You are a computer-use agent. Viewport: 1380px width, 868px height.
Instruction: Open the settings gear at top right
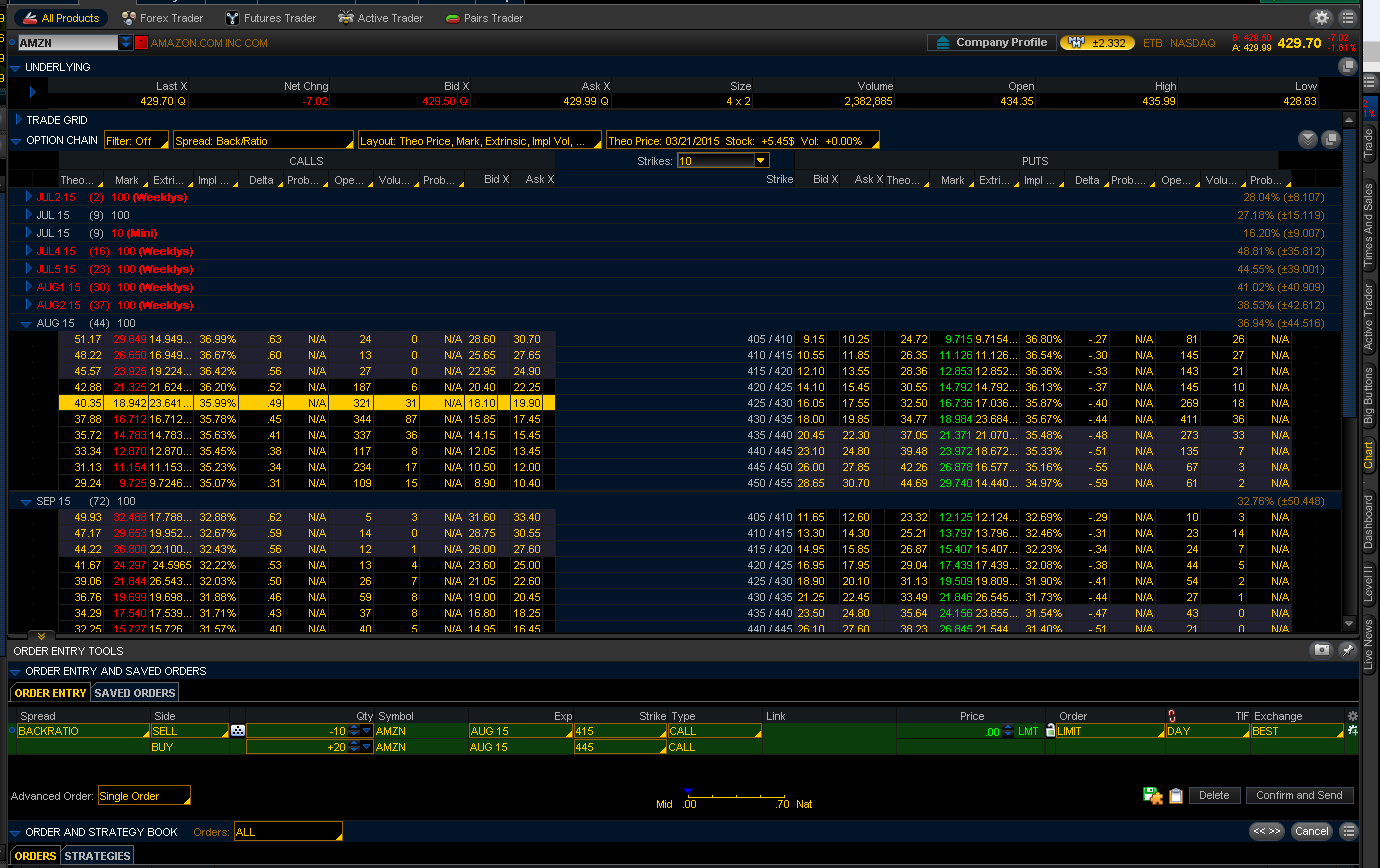1322,18
